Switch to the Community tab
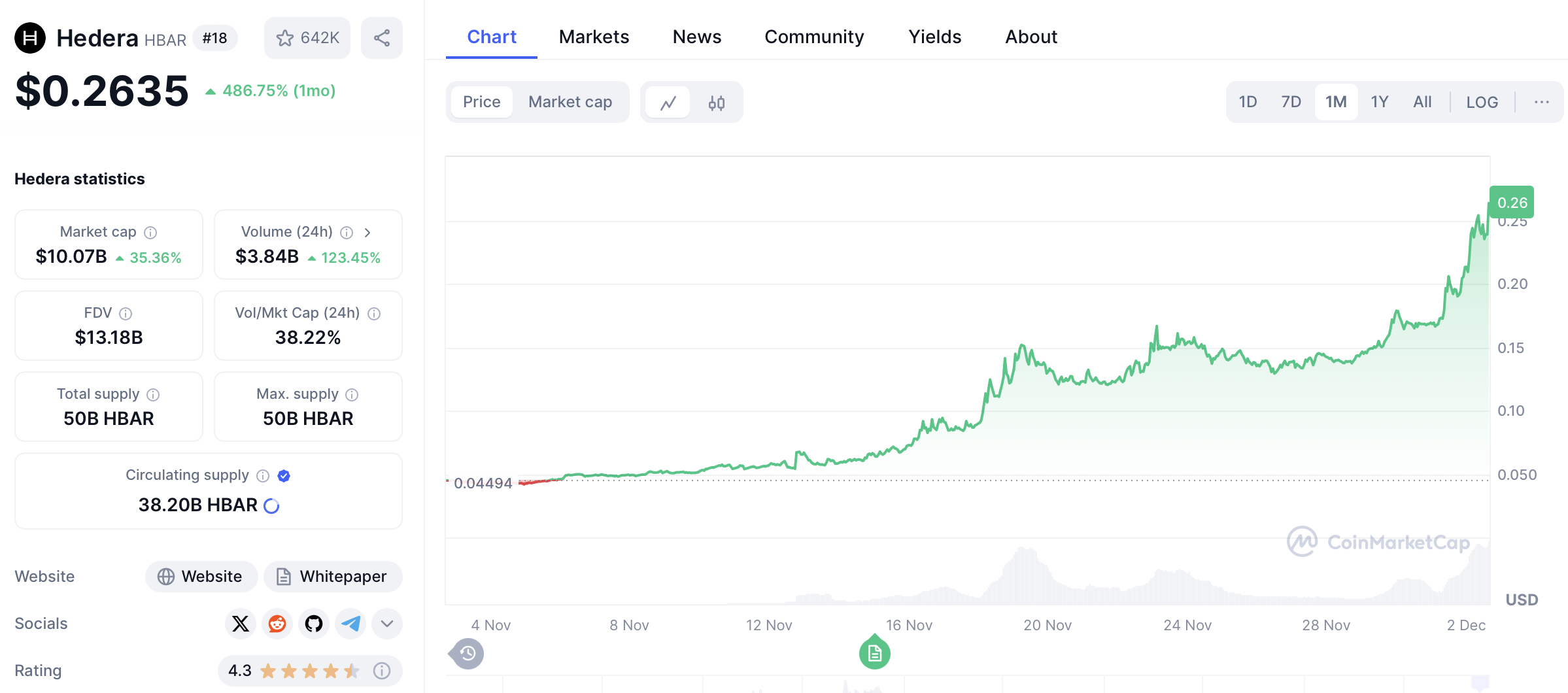Viewport: 1568px width, 693px height. (x=814, y=37)
